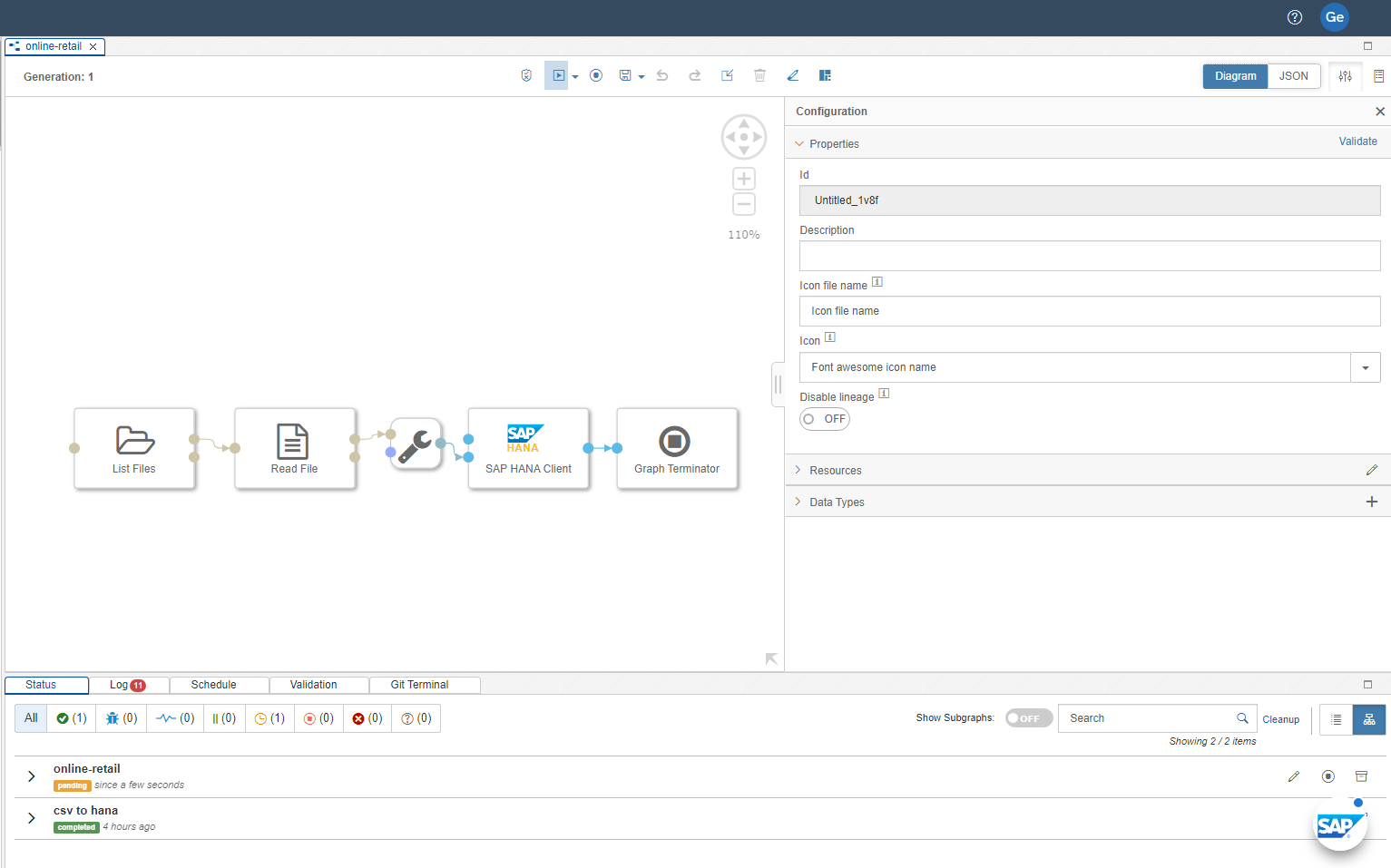Click the validate graph shield icon
Image resolution: width=1391 pixels, height=868 pixels.
pyautogui.click(x=526, y=76)
